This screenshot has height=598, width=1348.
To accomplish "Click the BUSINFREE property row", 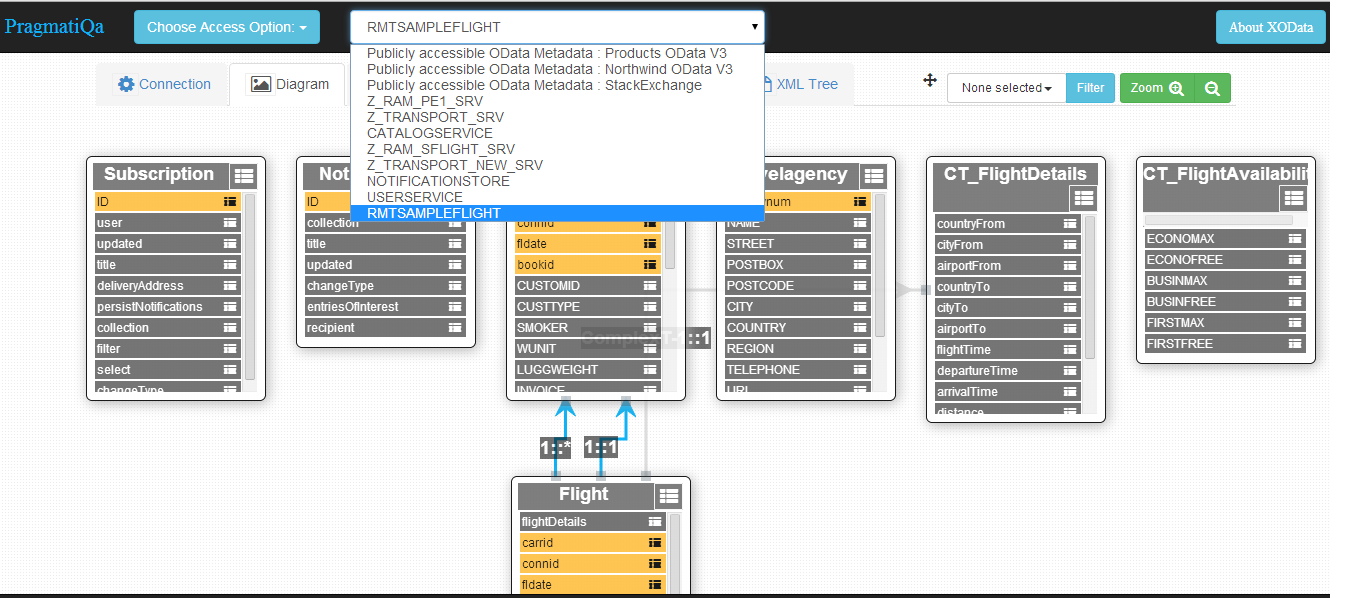I will [1225, 302].
